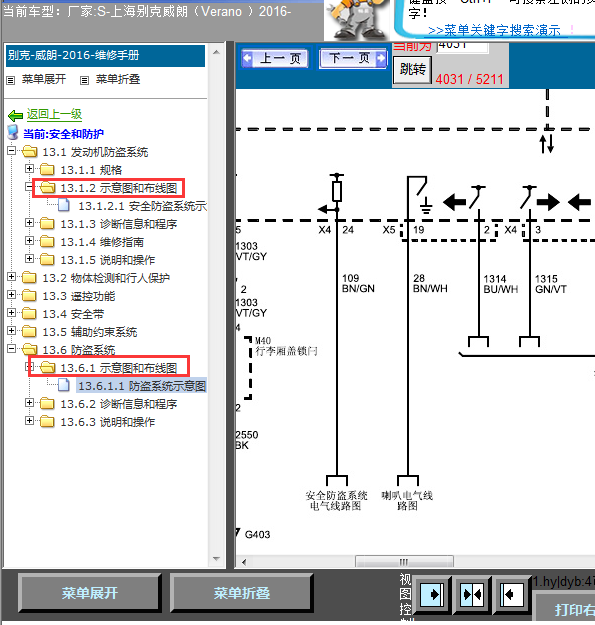Viewport: 595px width, 625px height.
Task: Open 13.6.1.1 防盗系统示意图 document
Action: click(142, 386)
